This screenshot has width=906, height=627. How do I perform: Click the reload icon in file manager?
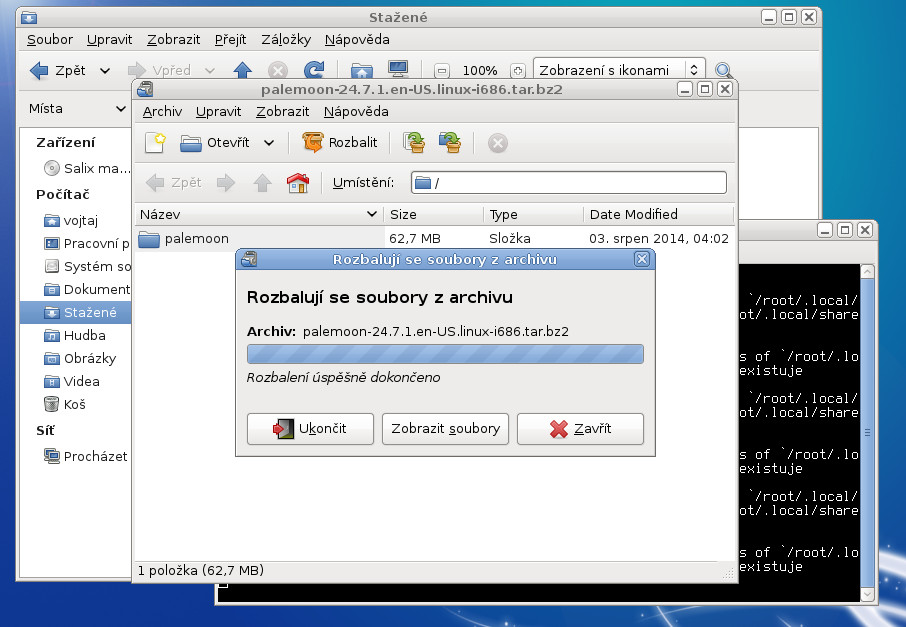(x=314, y=70)
